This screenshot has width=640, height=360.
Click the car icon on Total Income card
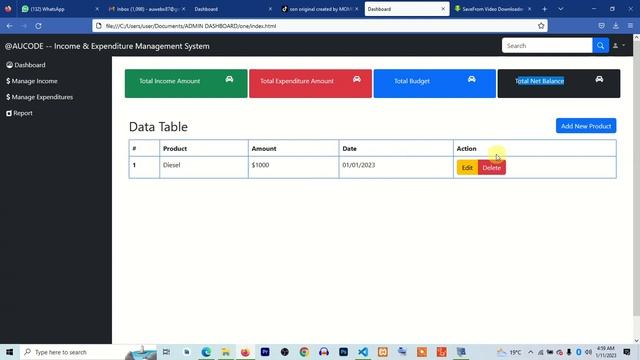229,79
